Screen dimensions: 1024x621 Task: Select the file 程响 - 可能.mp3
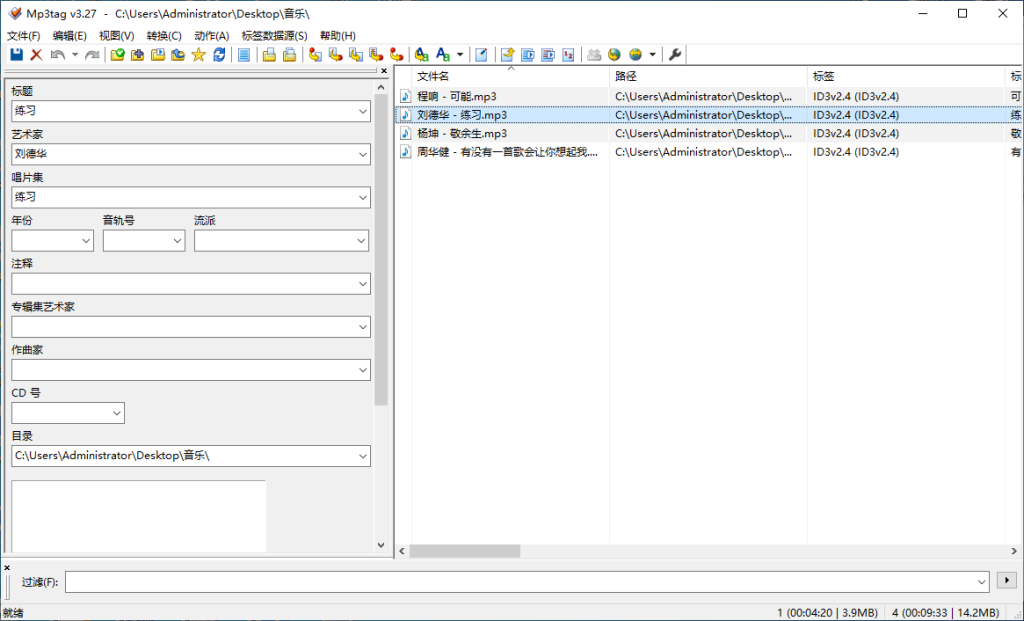456,97
